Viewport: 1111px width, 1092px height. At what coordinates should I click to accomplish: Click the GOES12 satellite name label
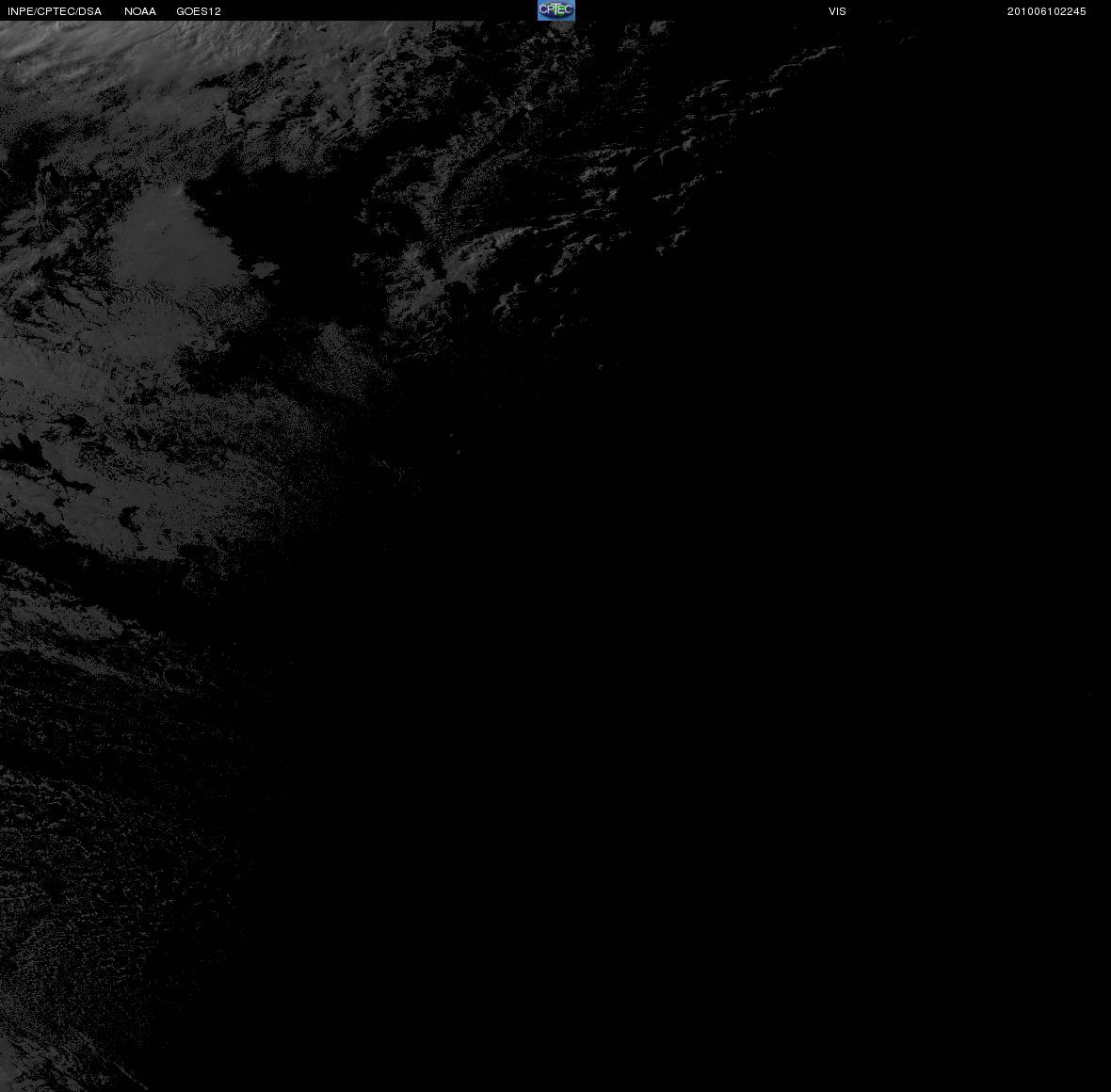click(199, 11)
